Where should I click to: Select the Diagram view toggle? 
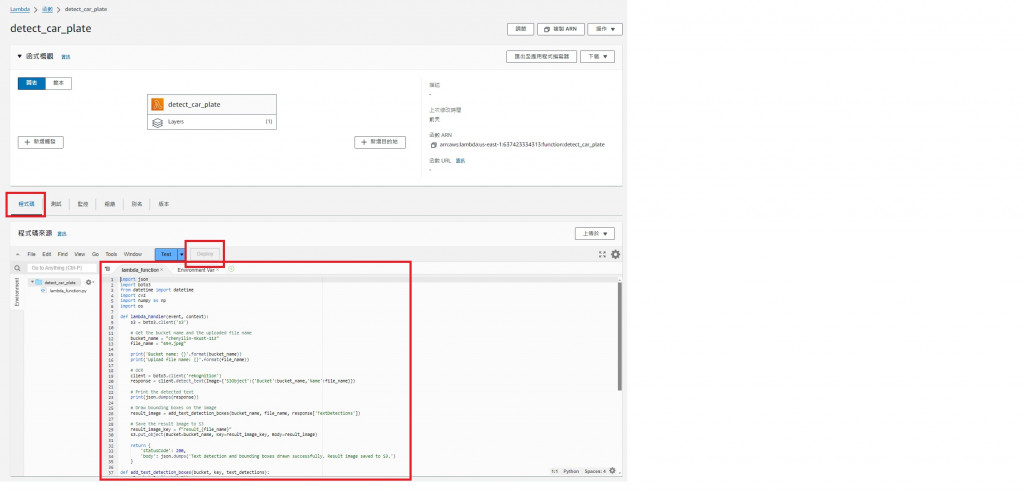point(31,83)
